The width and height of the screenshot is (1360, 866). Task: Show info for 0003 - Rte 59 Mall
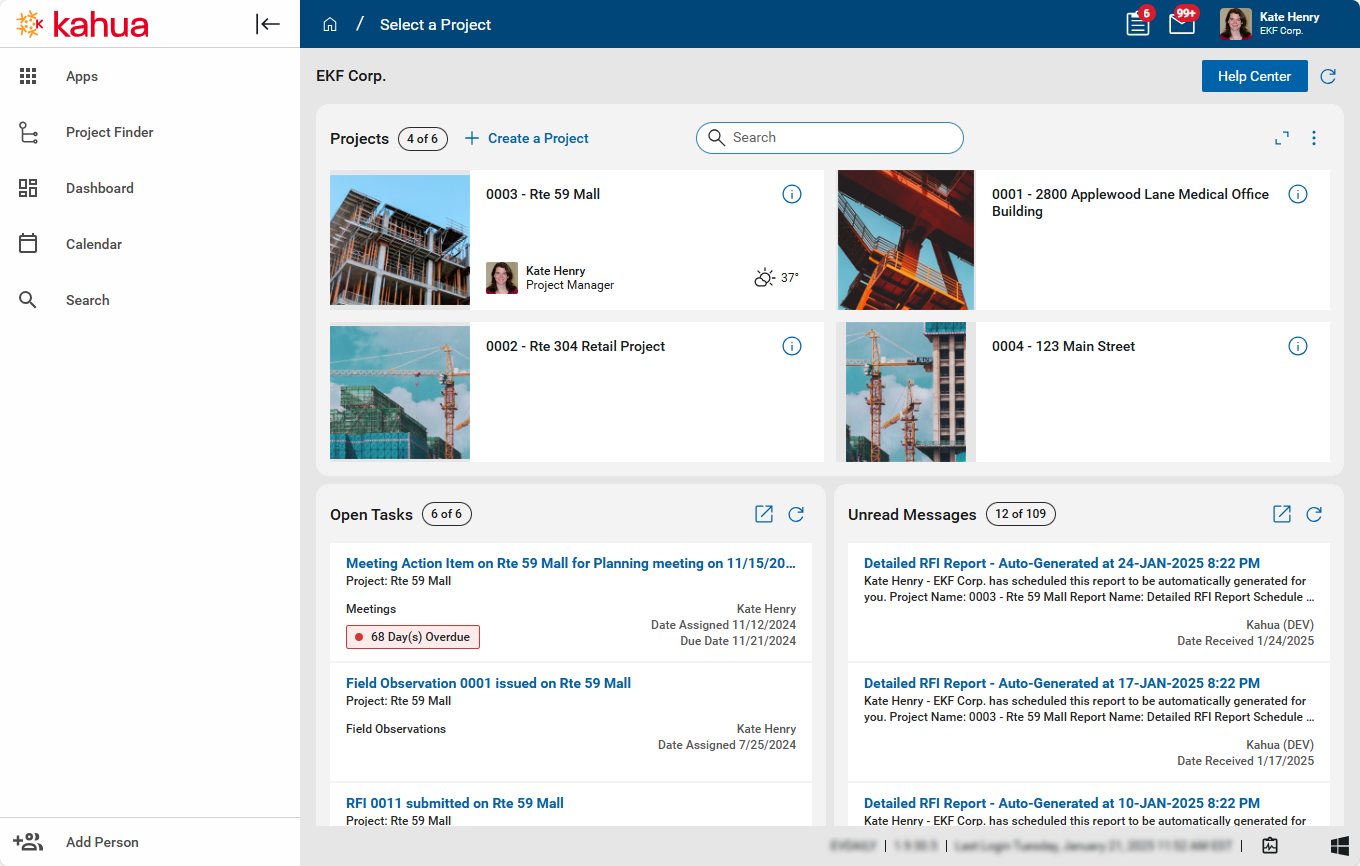[x=791, y=194]
